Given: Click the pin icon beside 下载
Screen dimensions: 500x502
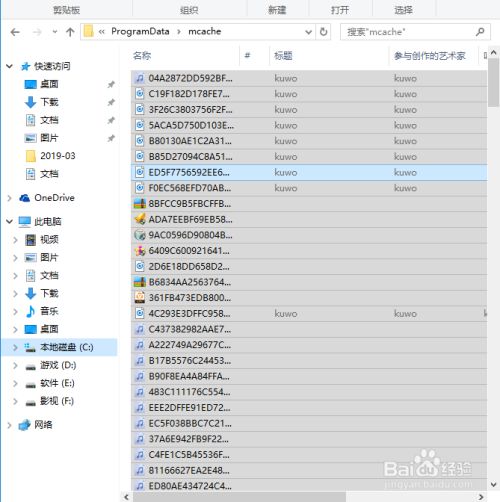Looking at the screenshot, I should 111,102.
